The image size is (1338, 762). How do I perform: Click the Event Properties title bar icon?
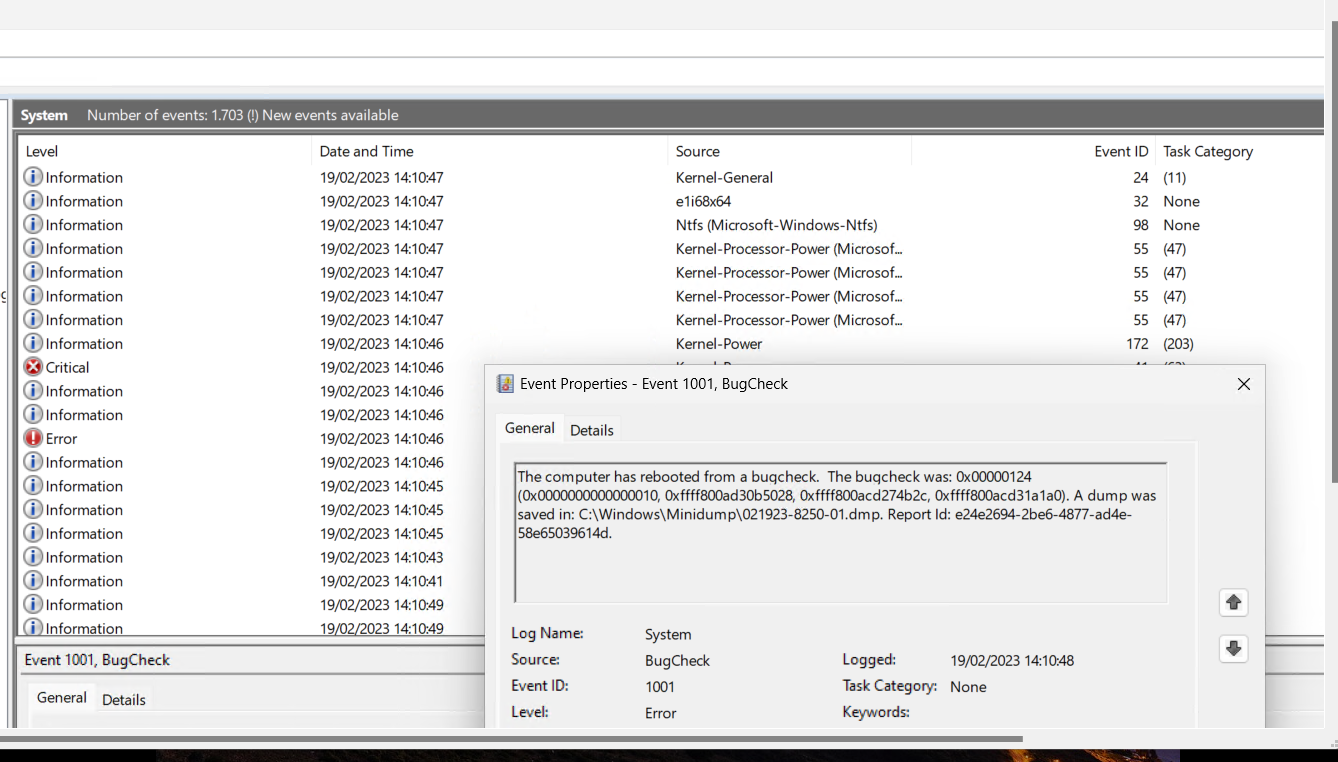pyautogui.click(x=505, y=384)
